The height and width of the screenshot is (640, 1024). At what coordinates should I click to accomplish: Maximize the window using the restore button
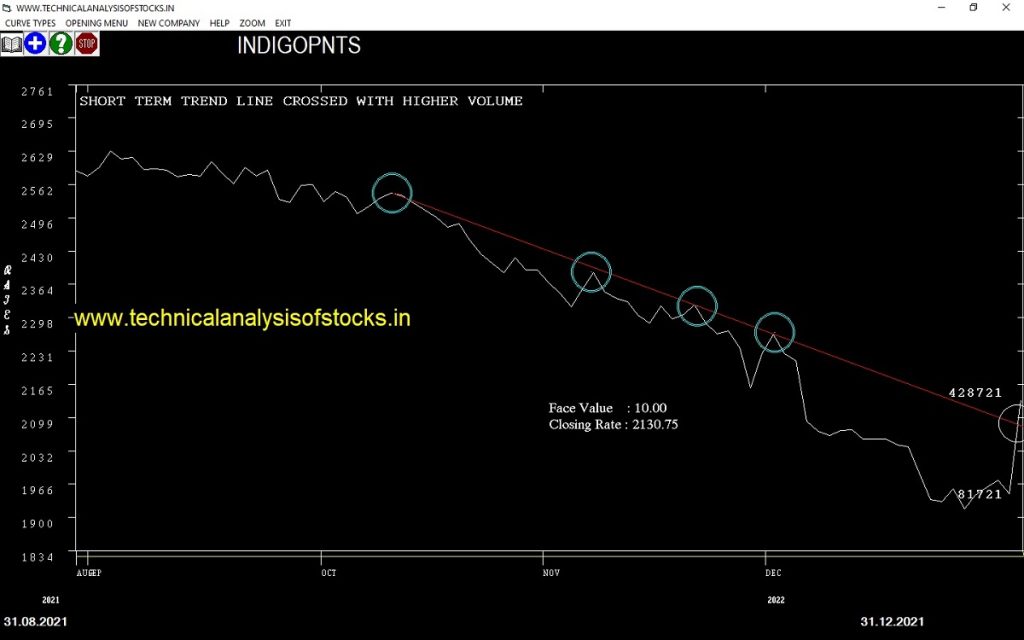[973, 8]
